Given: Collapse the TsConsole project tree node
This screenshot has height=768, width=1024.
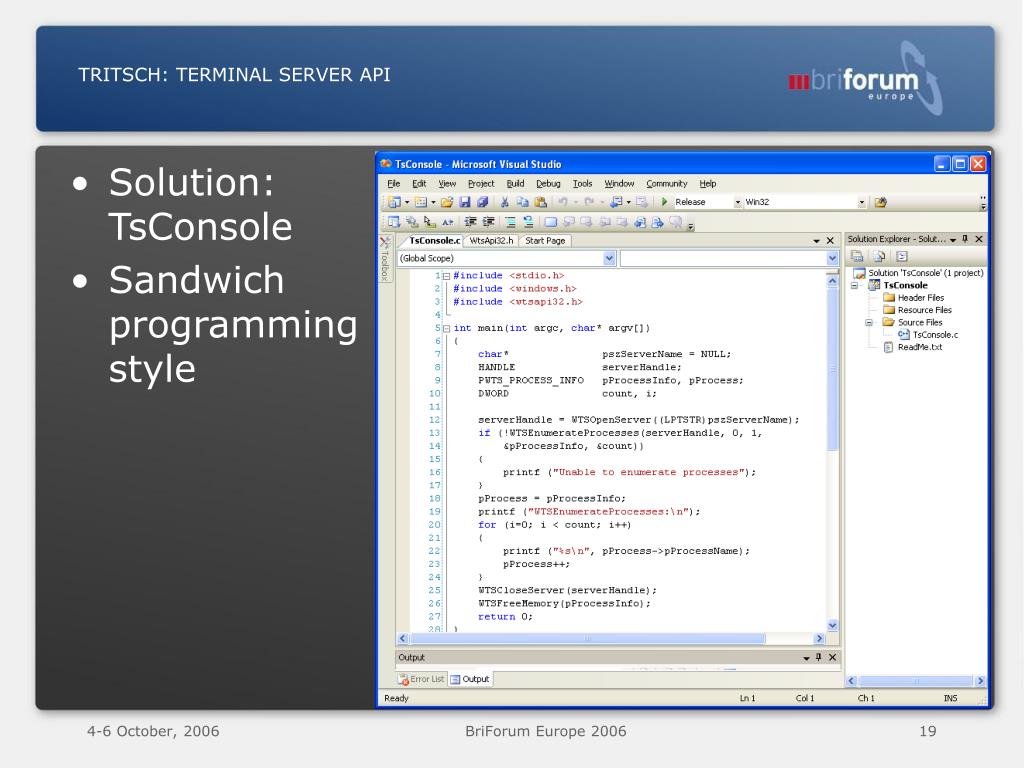Looking at the screenshot, I should (854, 285).
